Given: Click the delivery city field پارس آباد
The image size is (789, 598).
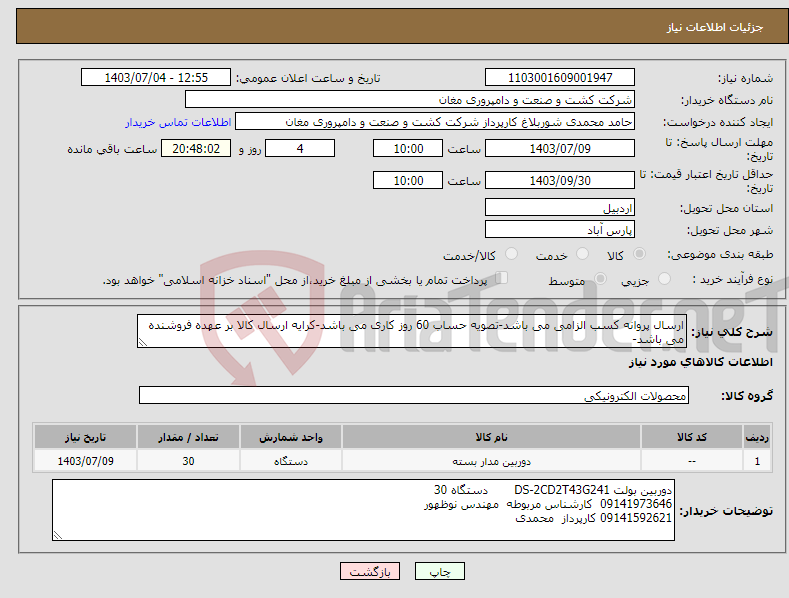Looking at the screenshot, I should [560, 230].
